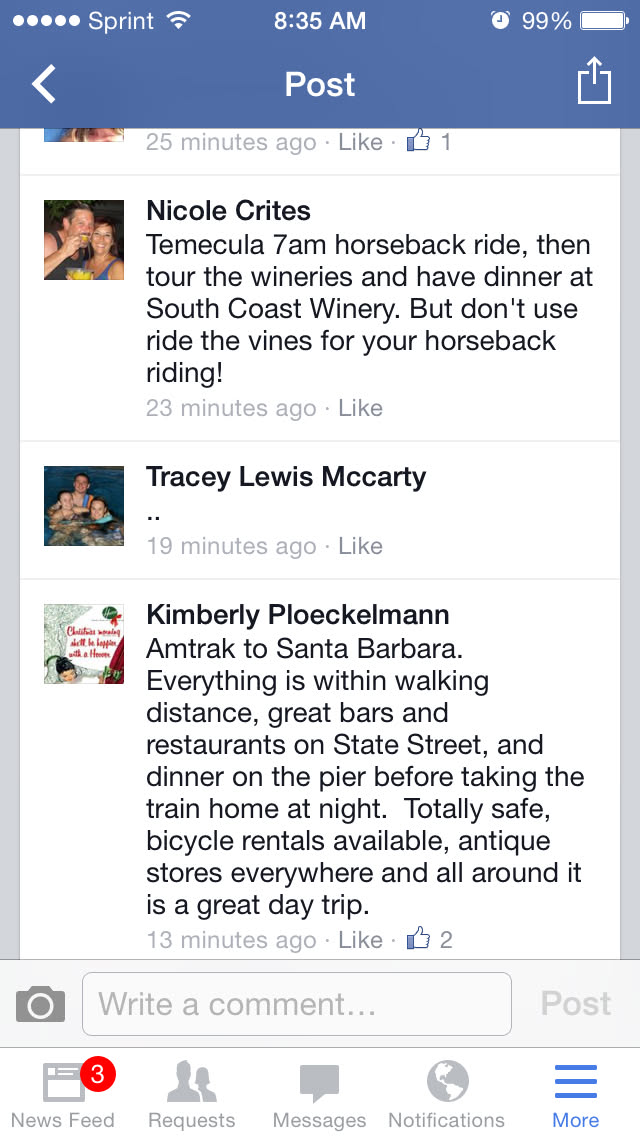The width and height of the screenshot is (640, 1136).
Task: Tap Nicole Crites' profile photo
Action: (x=84, y=240)
